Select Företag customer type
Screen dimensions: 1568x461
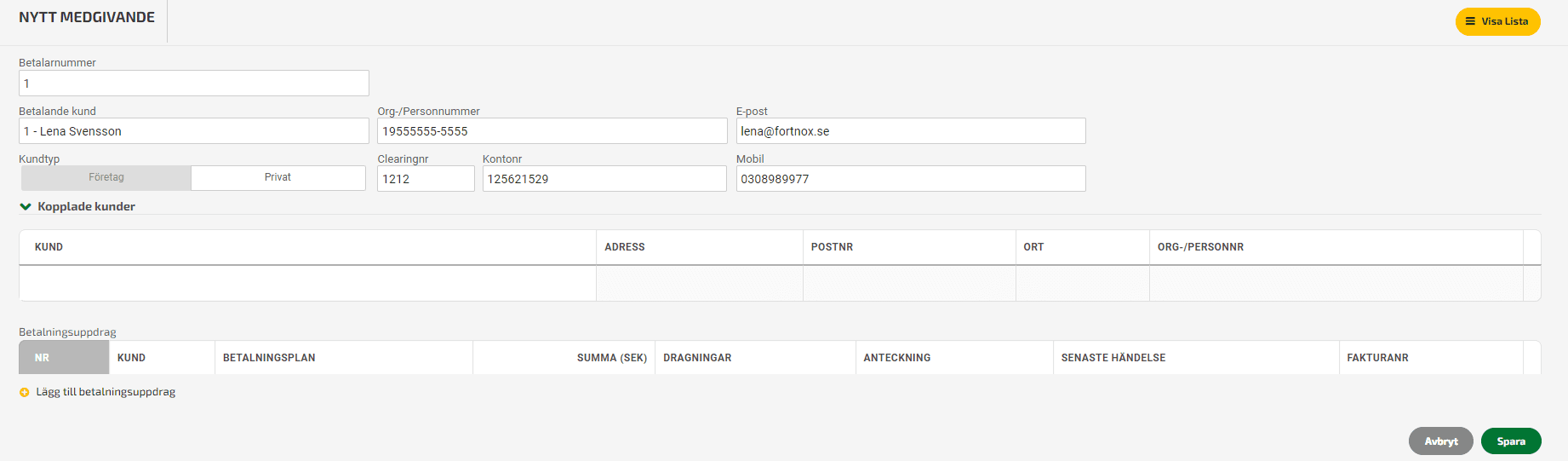point(106,177)
